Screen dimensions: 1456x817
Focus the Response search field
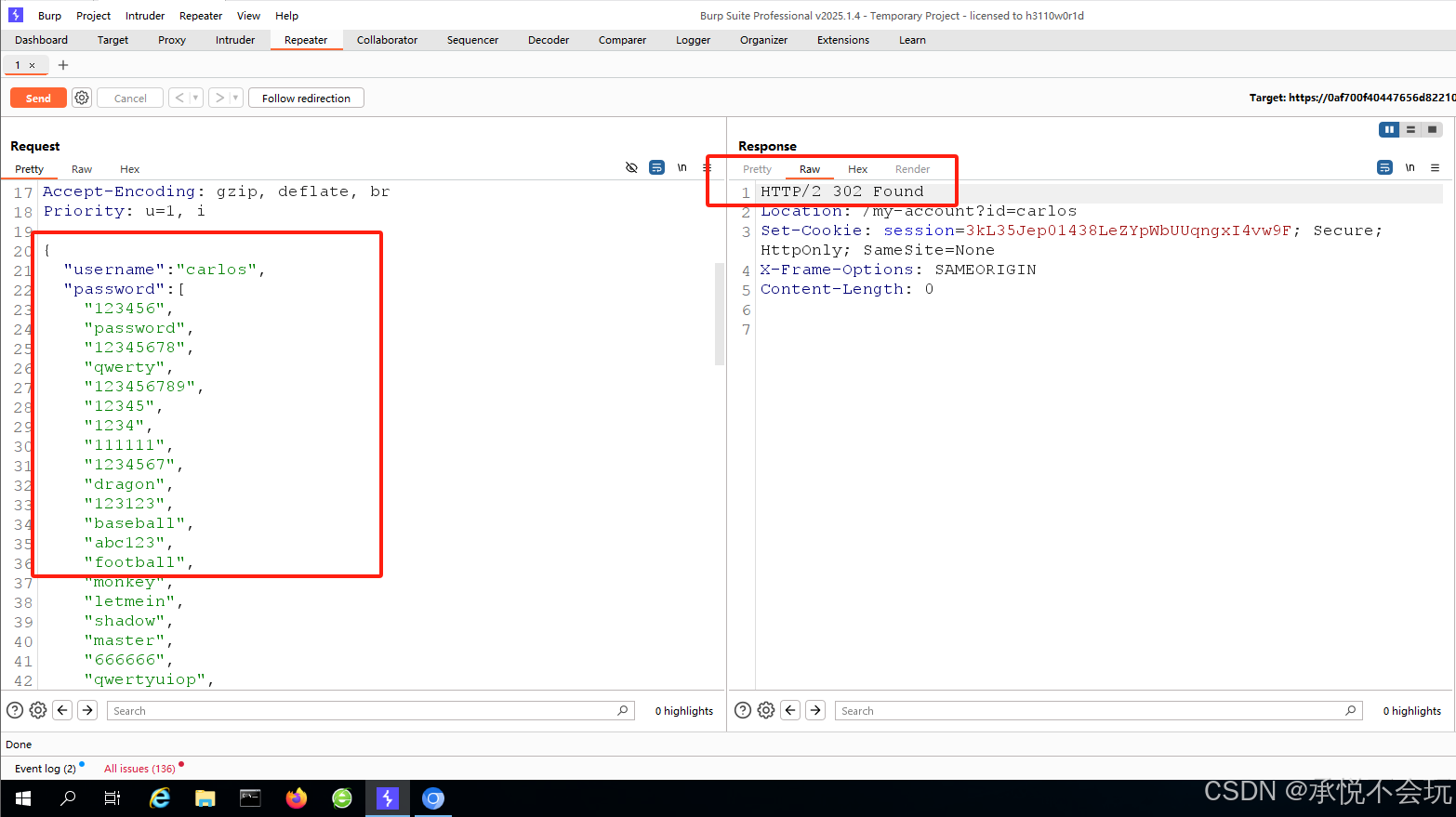coord(1099,710)
